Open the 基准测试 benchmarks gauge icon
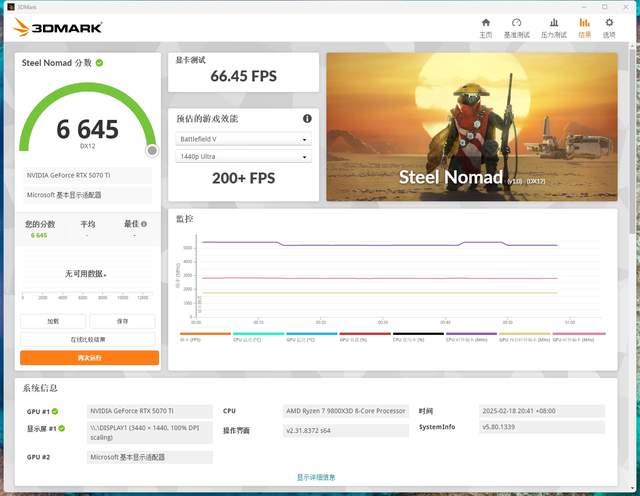The width and height of the screenshot is (640, 496). pos(516,22)
